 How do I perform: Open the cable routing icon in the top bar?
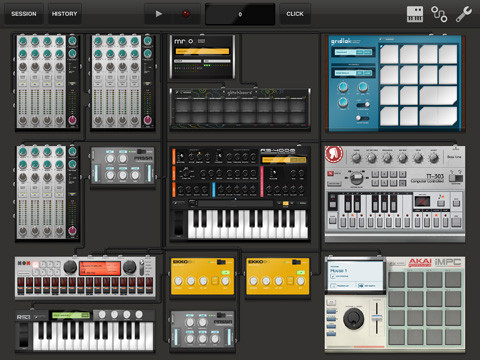tap(439, 14)
